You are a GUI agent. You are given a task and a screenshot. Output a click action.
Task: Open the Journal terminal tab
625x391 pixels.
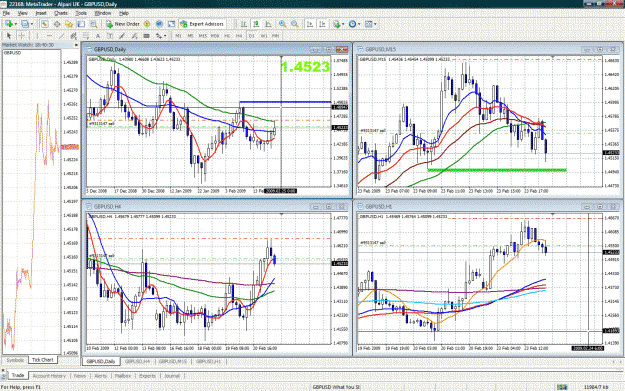pos(172,376)
